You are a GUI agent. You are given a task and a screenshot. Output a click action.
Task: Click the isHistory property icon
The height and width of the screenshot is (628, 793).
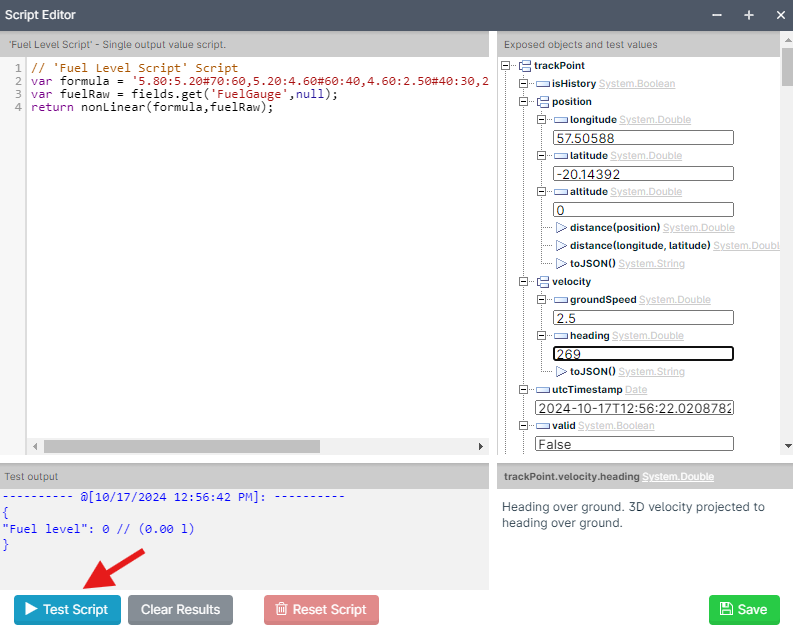pos(543,84)
